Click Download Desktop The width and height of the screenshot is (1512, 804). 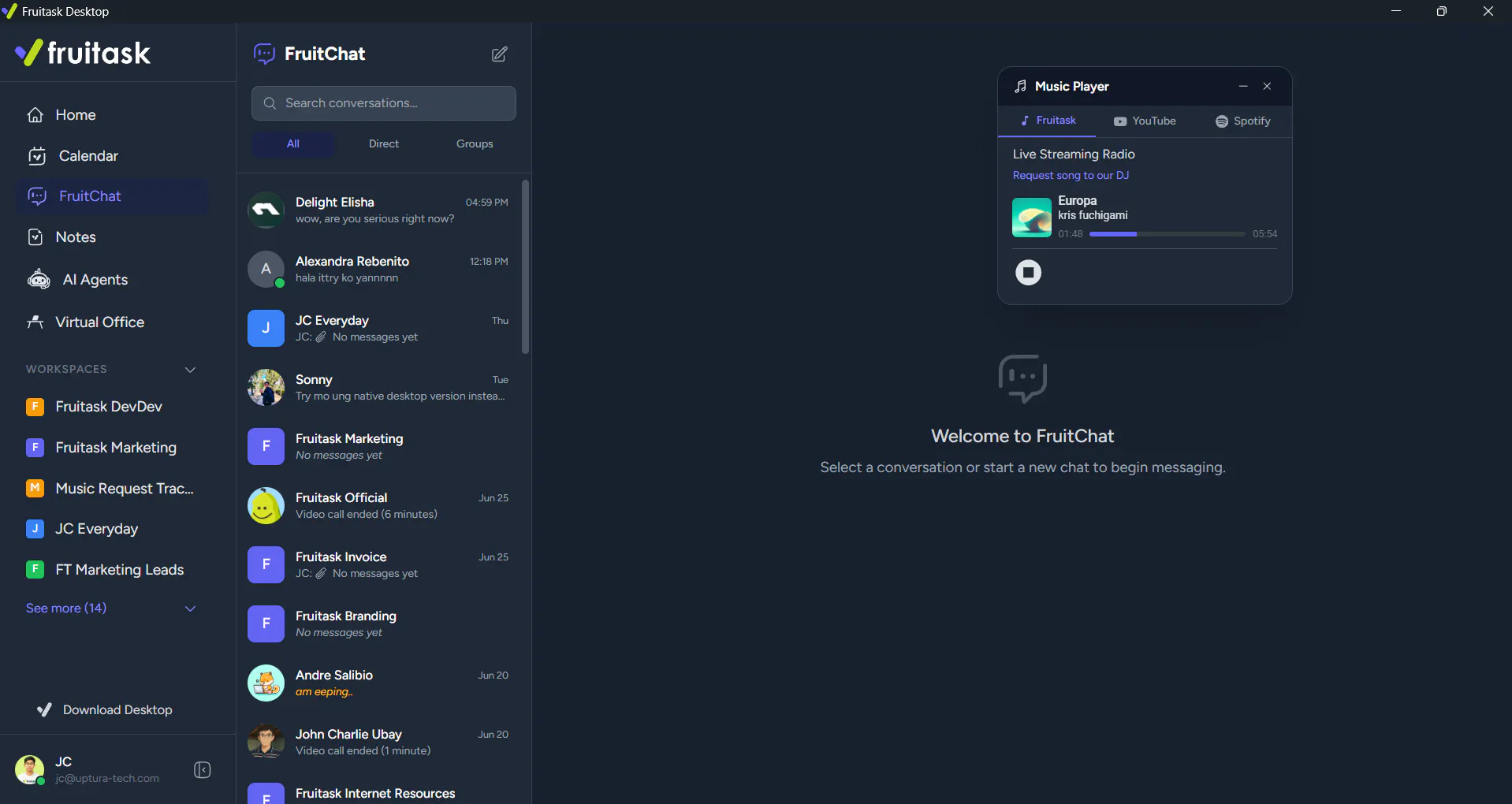pyautogui.click(x=105, y=710)
